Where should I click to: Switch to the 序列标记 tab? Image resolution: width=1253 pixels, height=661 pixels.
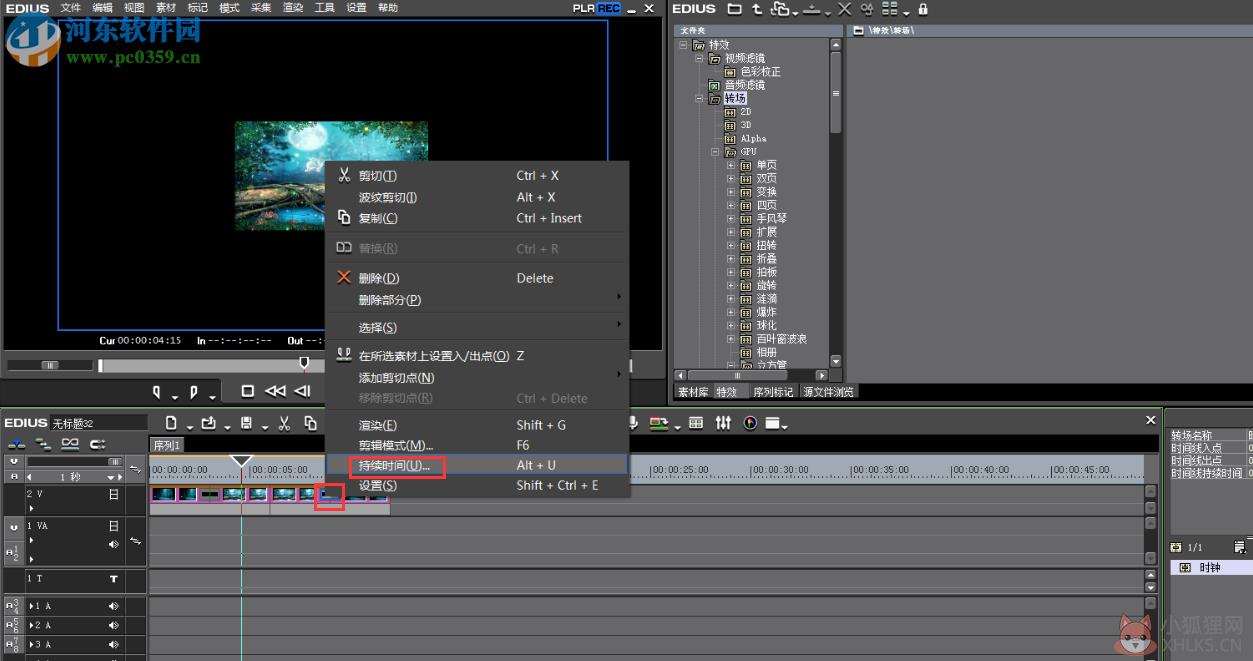point(773,392)
